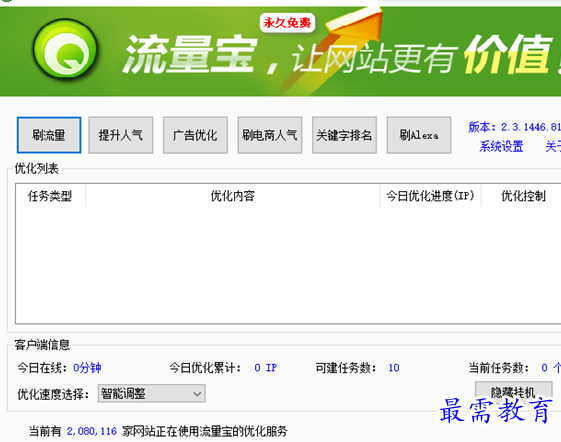Click the 可建任务数 value 10
561x442 pixels.
pyautogui.click(x=394, y=368)
